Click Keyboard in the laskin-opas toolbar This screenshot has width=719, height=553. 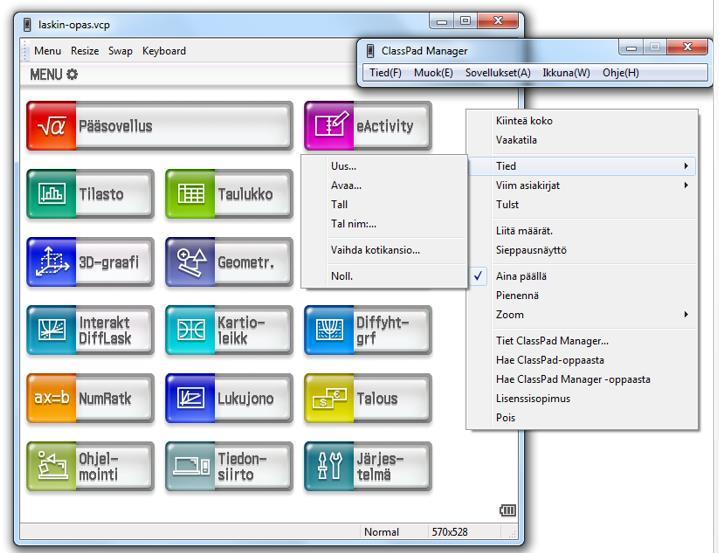coord(164,51)
